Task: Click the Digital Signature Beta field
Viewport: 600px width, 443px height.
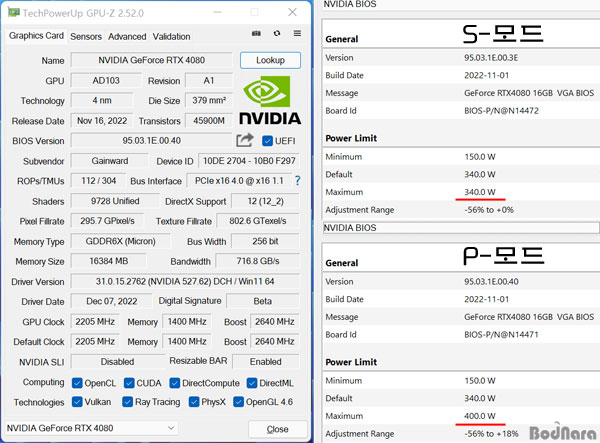Action: [262, 301]
